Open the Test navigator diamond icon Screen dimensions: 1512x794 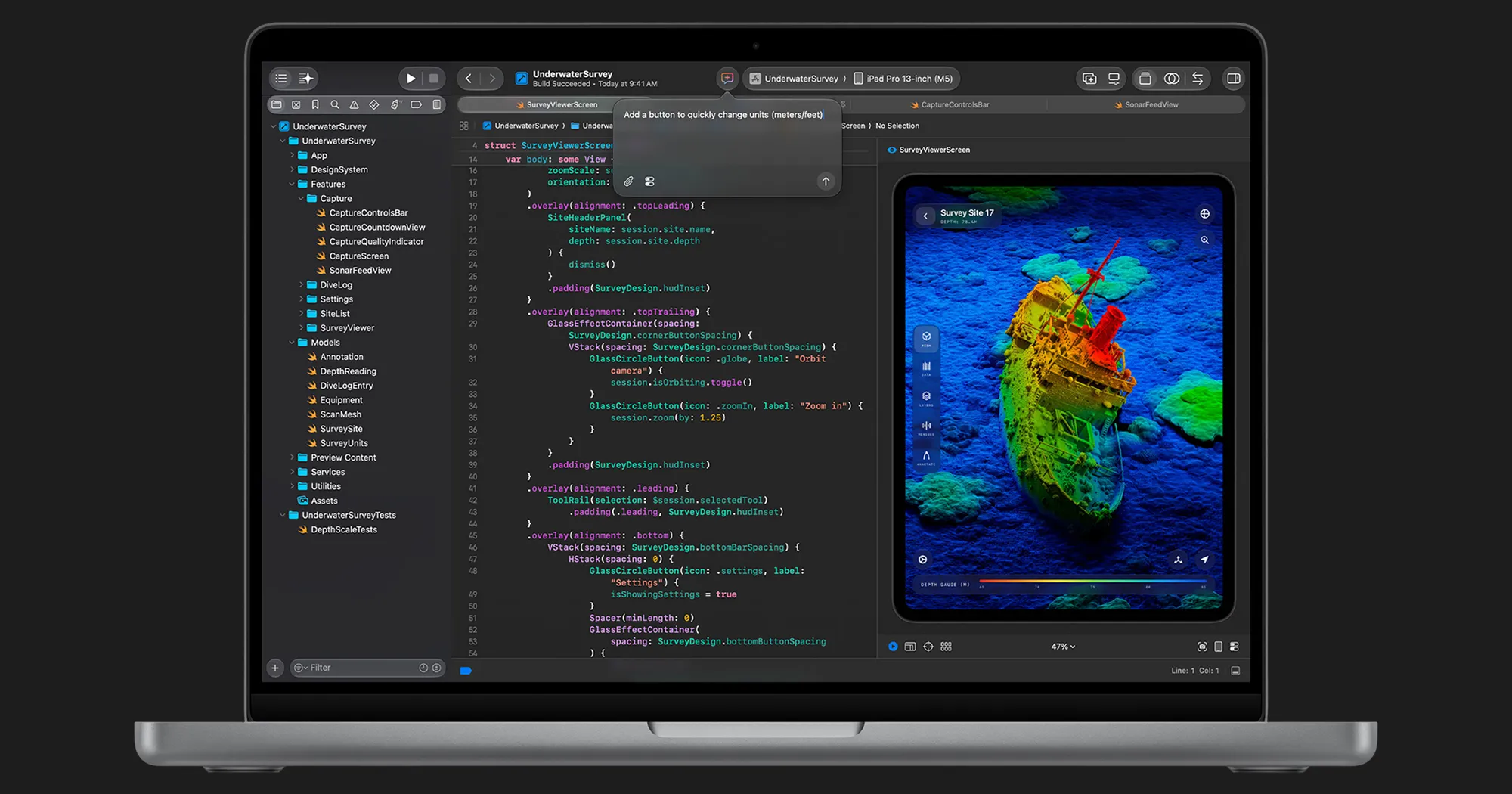[374, 105]
